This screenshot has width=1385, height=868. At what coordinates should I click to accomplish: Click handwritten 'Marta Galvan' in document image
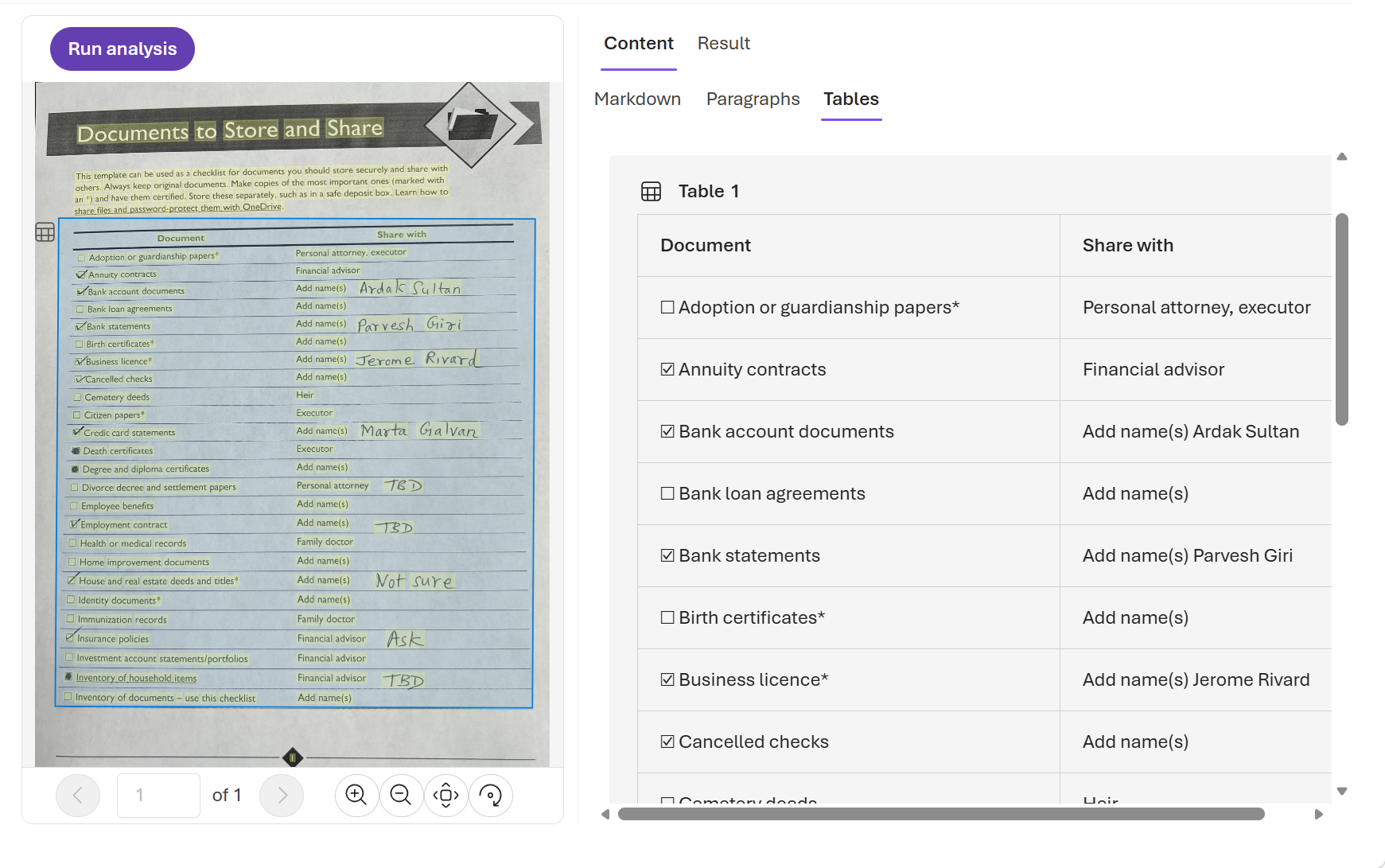coord(418,430)
